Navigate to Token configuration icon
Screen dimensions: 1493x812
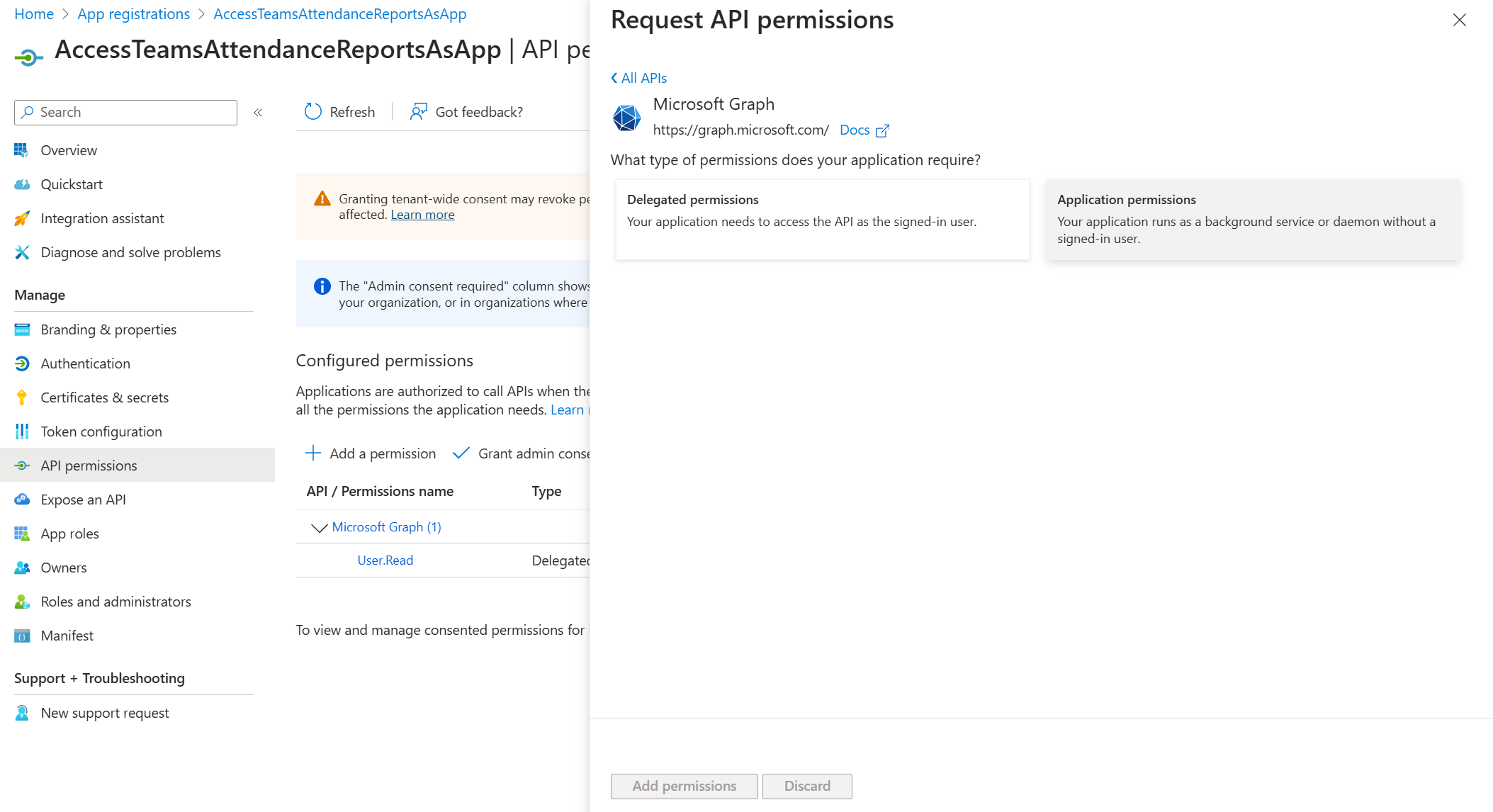[23, 432]
